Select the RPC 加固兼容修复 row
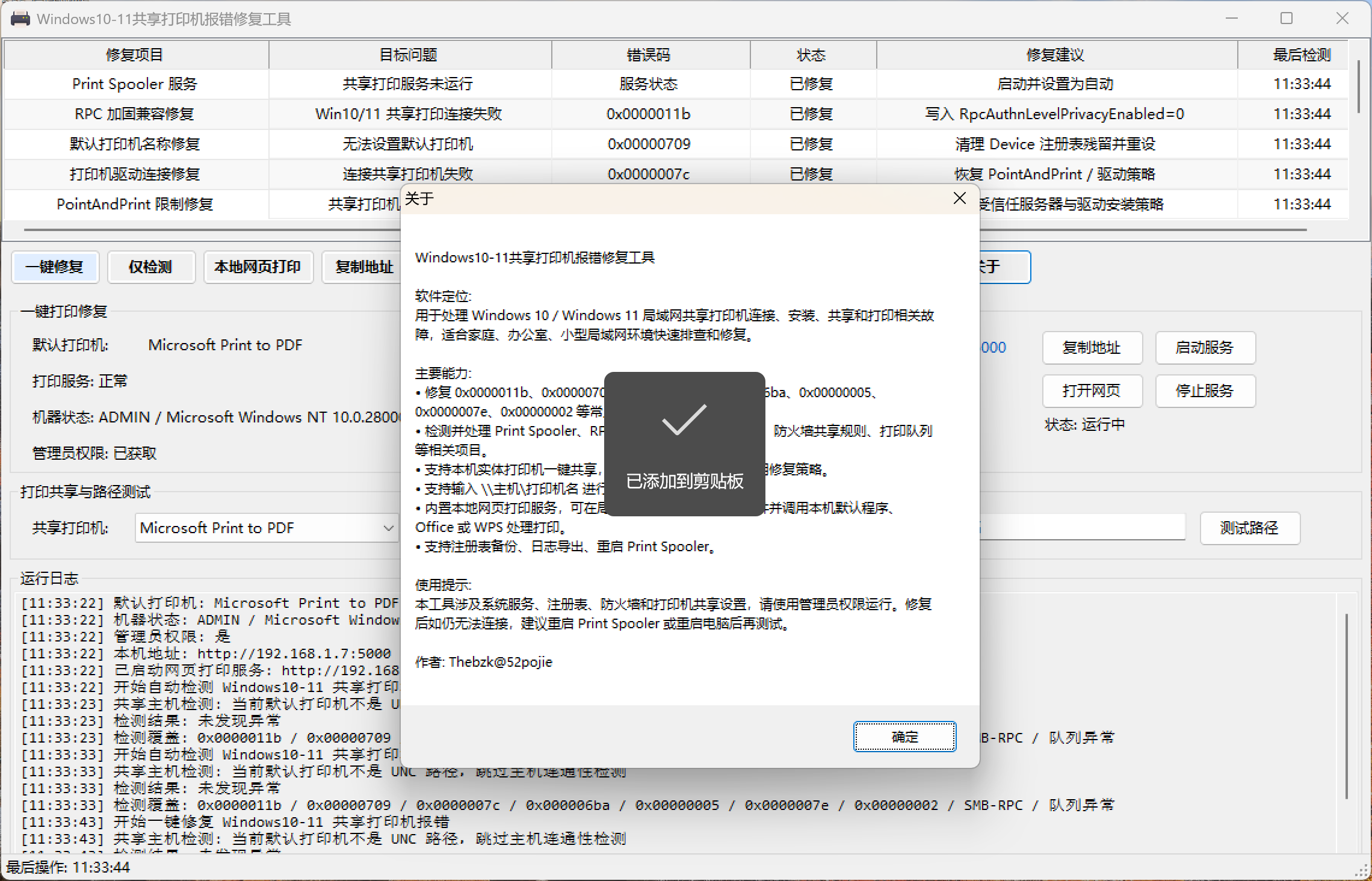The width and height of the screenshot is (1372, 881). pyautogui.click(x=676, y=114)
